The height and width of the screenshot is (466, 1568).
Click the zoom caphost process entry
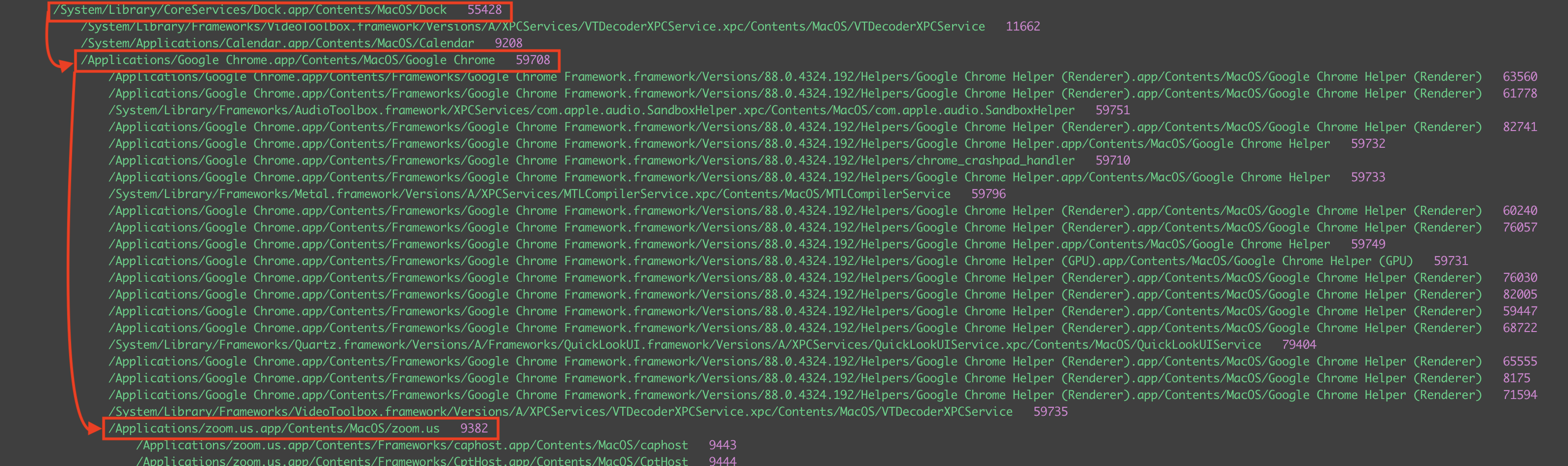(412, 445)
